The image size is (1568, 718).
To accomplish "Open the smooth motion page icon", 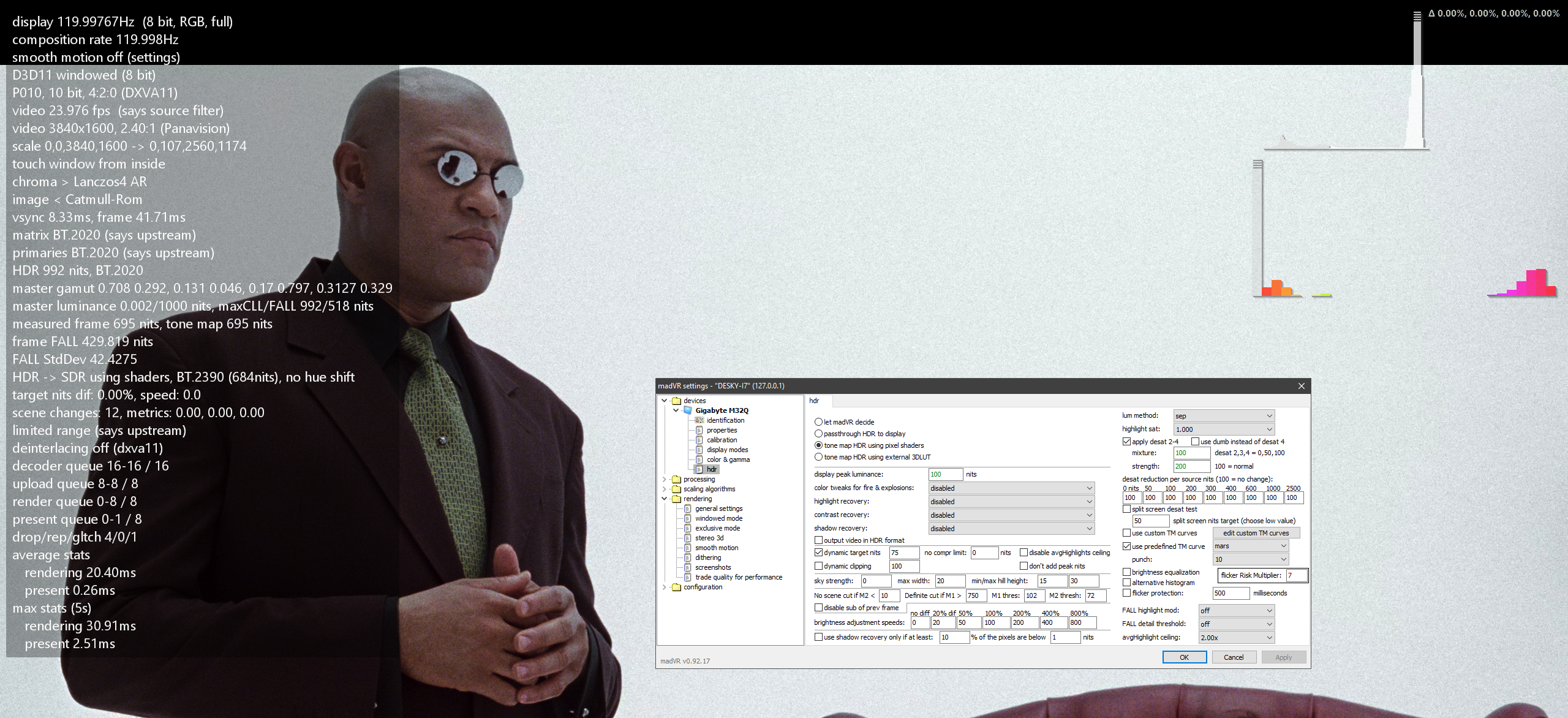I will pyautogui.click(x=687, y=548).
